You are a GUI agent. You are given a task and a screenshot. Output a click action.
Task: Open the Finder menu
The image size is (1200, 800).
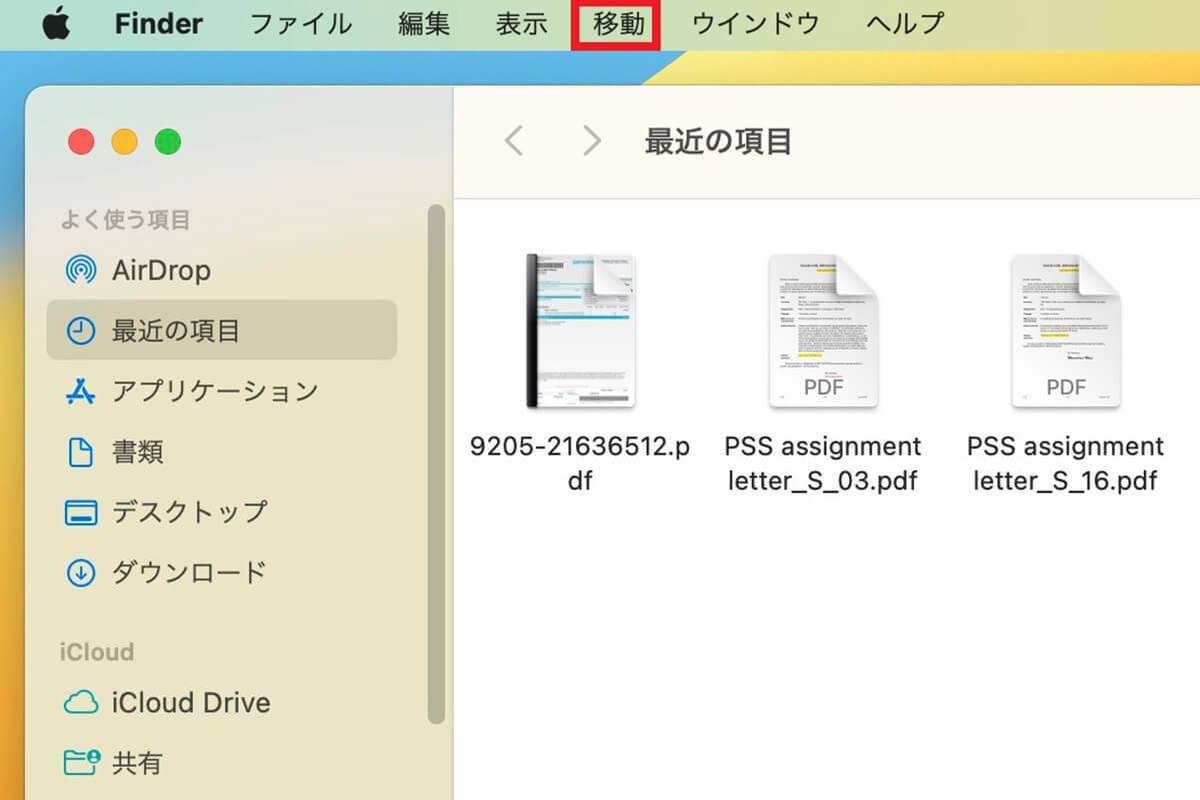pos(160,24)
